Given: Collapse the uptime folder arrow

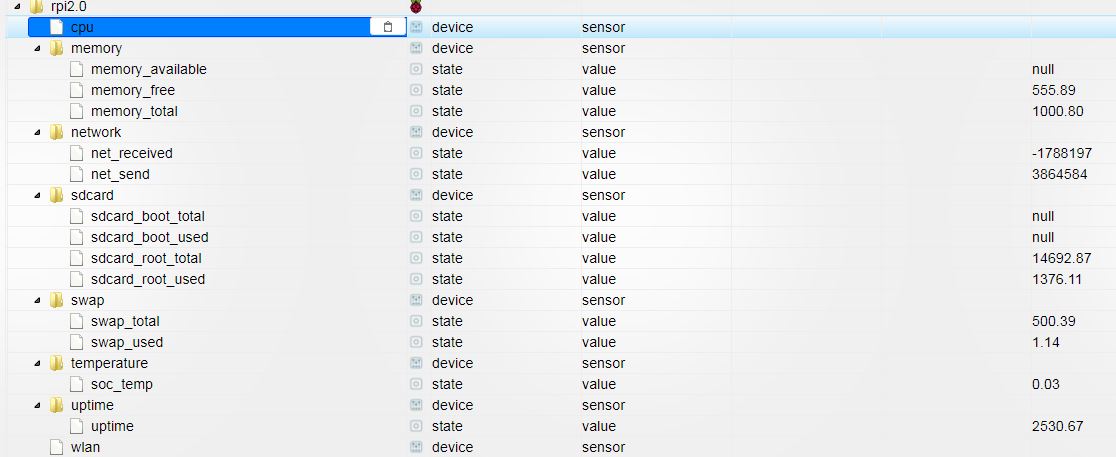Looking at the screenshot, I should [37, 406].
